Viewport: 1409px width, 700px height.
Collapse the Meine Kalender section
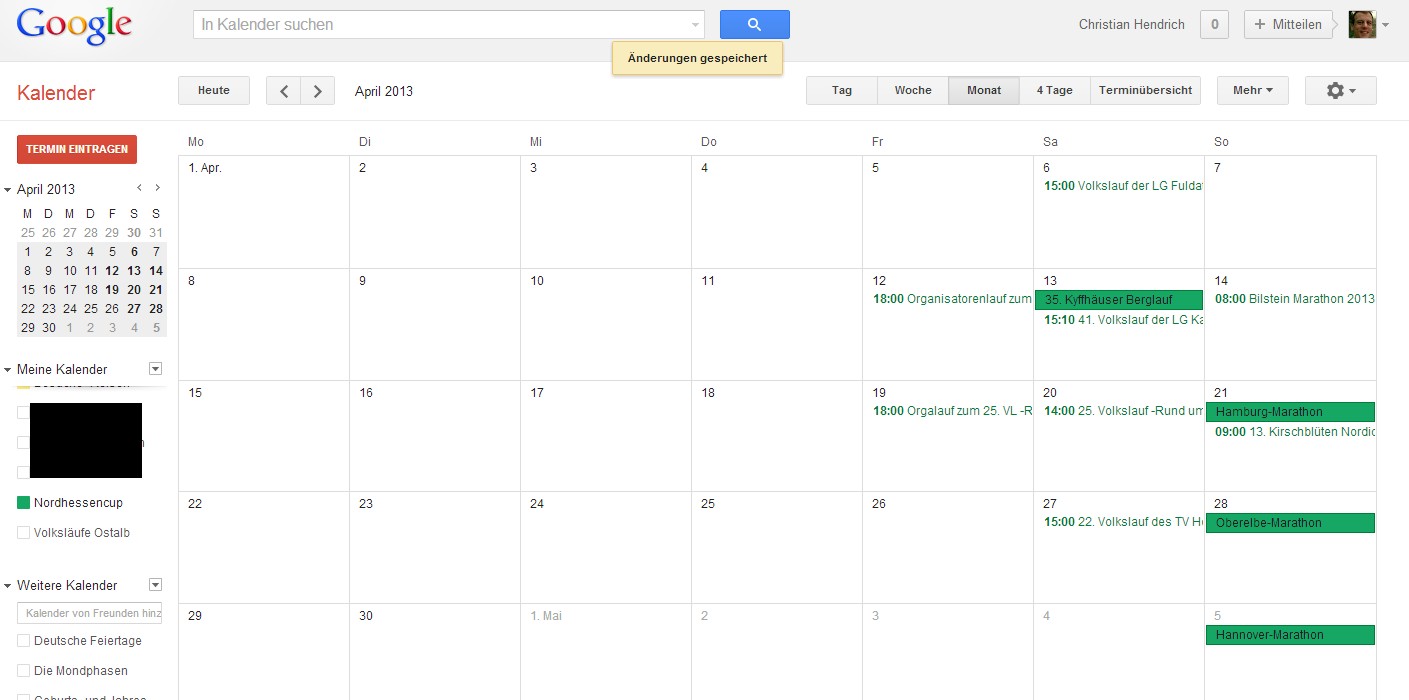point(8,369)
